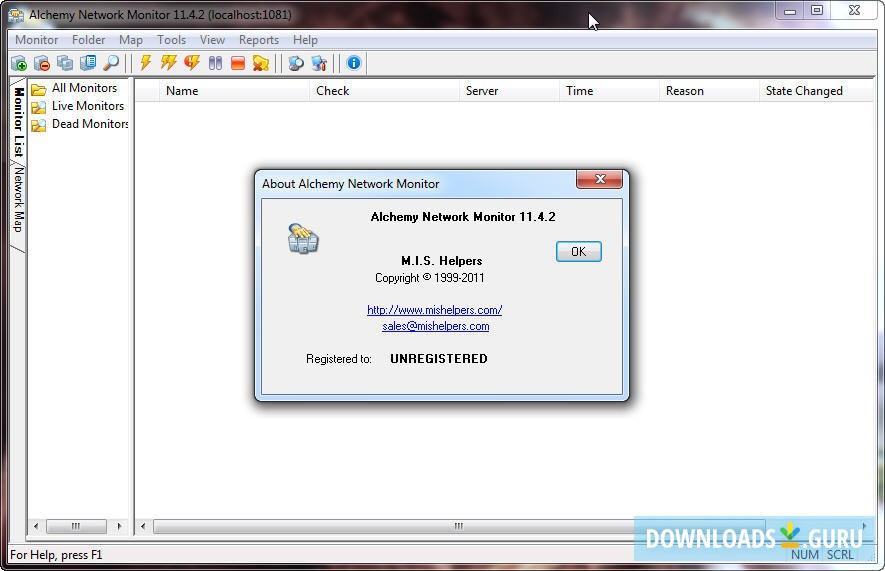This screenshot has width=885, height=571.
Task: Open the Folder menu
Action: (x=89, y=40)
